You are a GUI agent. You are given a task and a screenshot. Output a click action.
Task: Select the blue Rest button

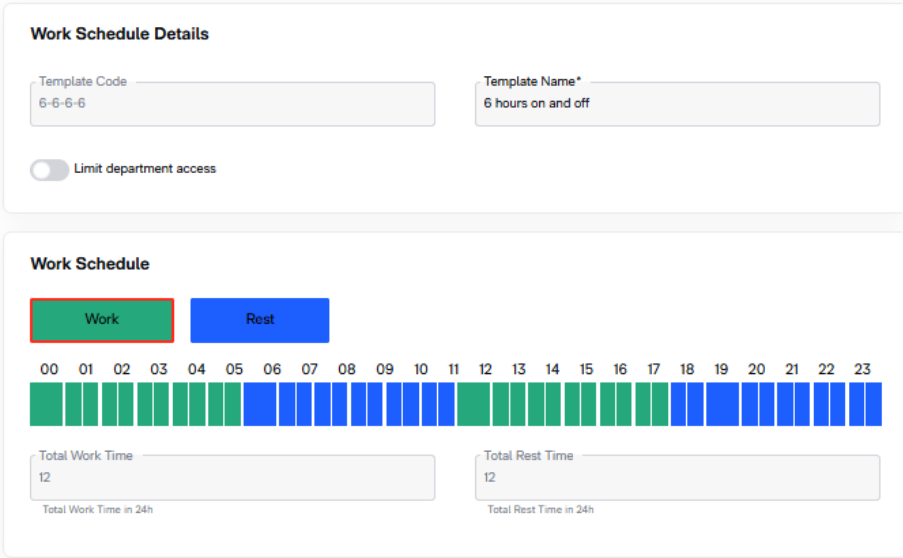[x=260, y=320]
